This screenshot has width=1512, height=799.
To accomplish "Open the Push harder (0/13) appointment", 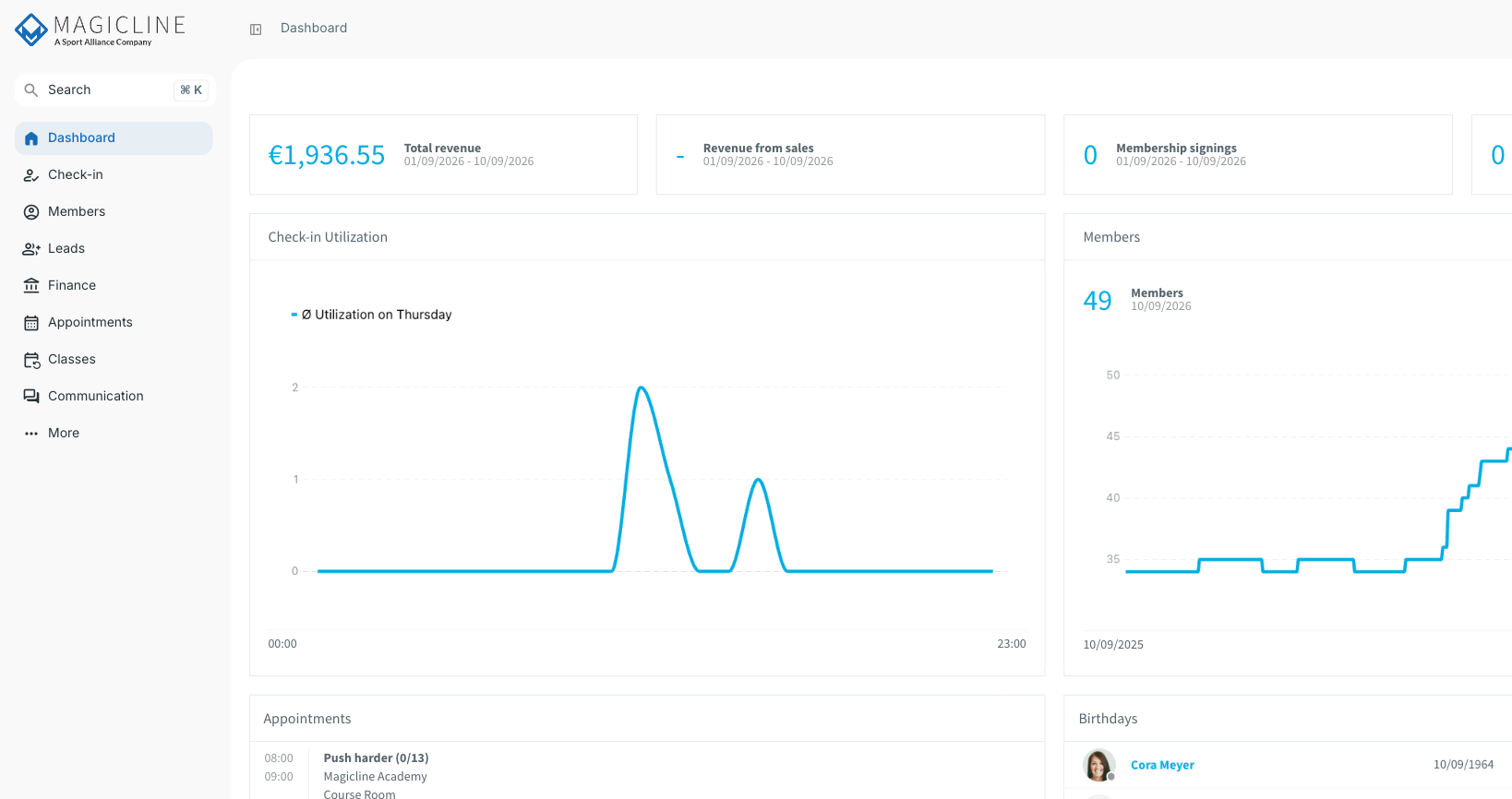I will tap(376, 758).
